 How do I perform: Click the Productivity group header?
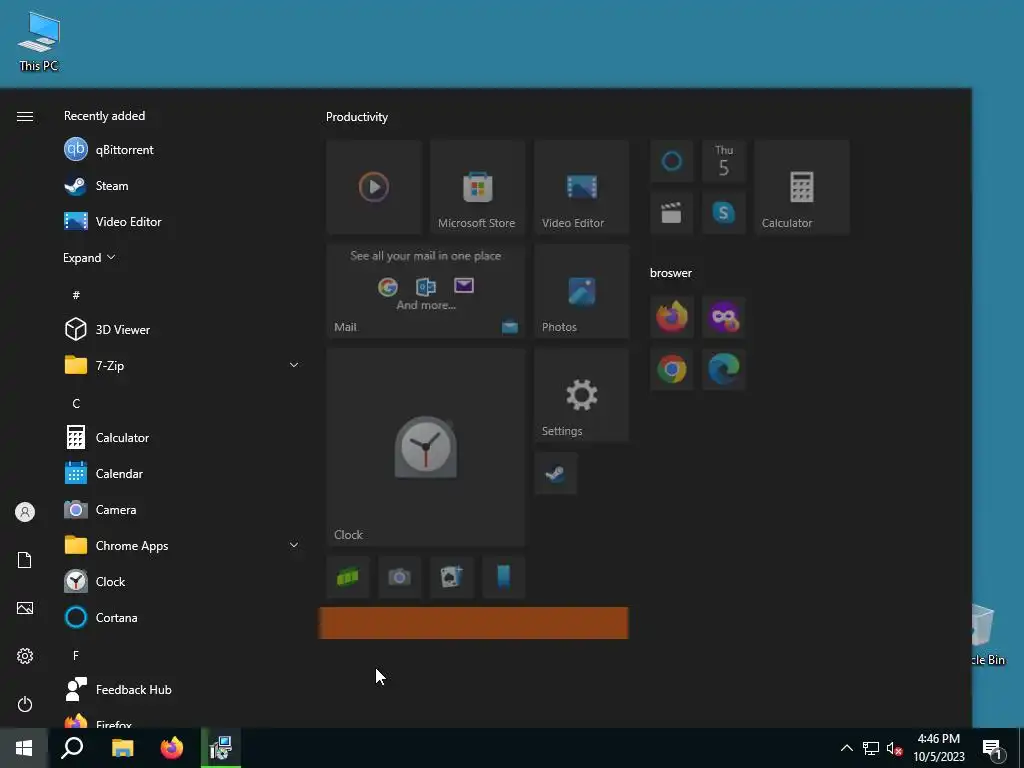357,117
